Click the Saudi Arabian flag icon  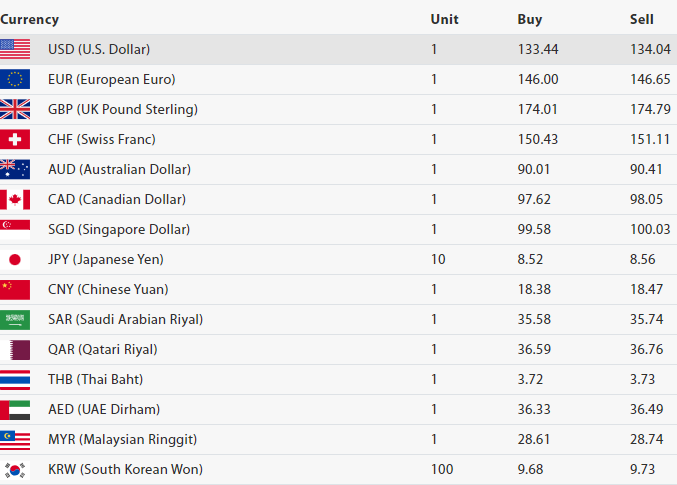pyautogui.click(x=15, y=319)
